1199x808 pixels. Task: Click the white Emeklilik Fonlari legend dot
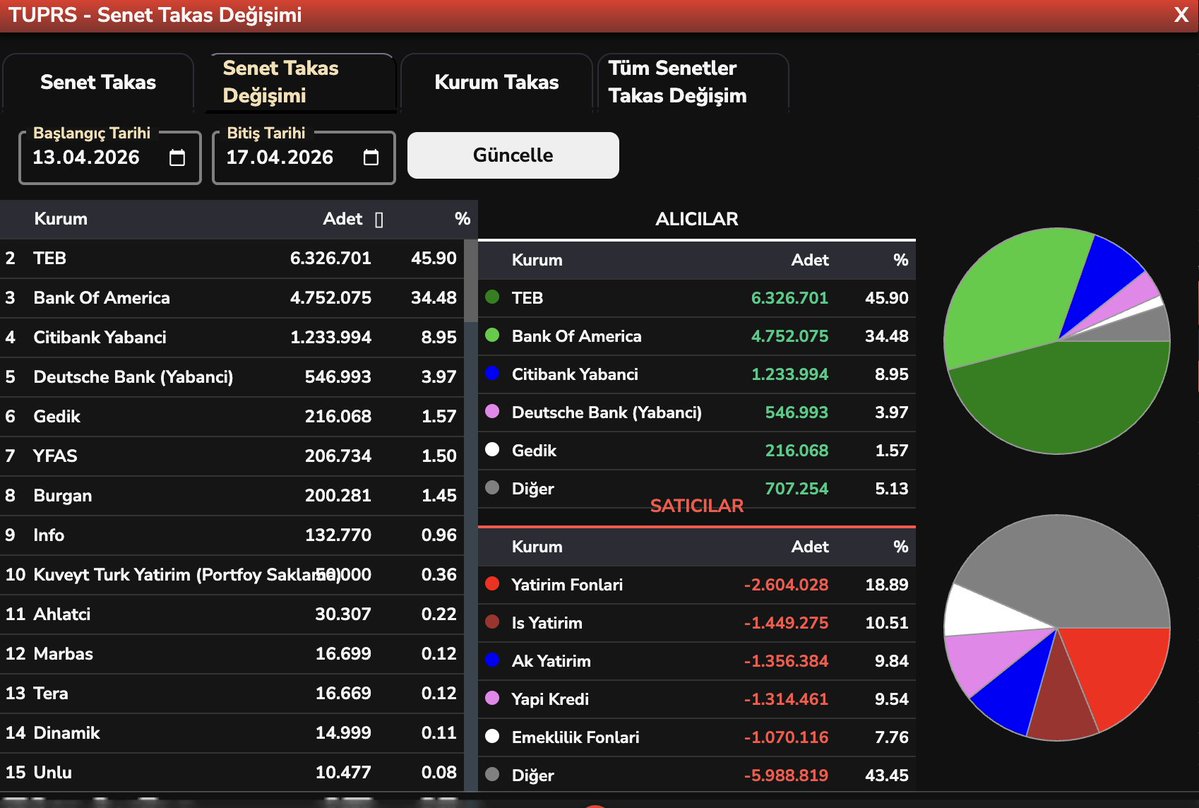492,736
